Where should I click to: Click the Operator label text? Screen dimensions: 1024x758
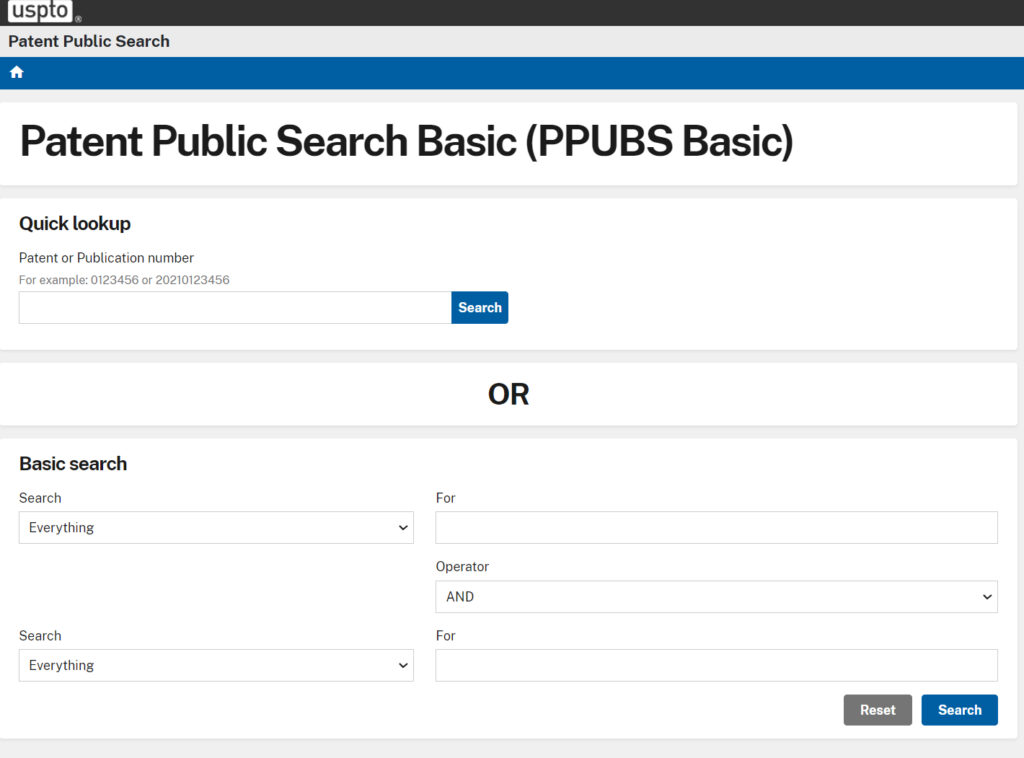click(x=462, y=567)
